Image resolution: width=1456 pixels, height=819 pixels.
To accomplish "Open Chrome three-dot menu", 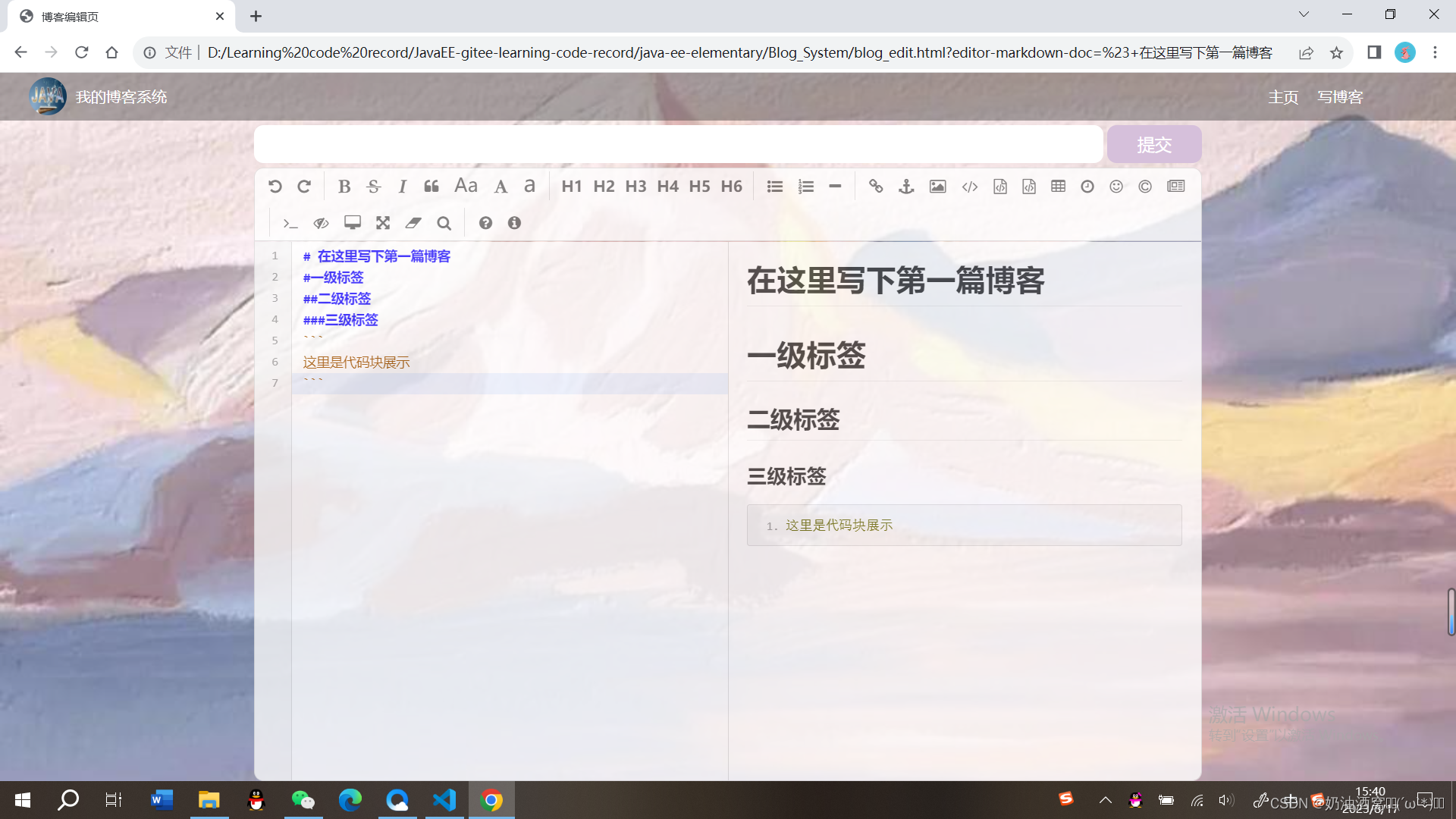I will [x=1435, y=52].
